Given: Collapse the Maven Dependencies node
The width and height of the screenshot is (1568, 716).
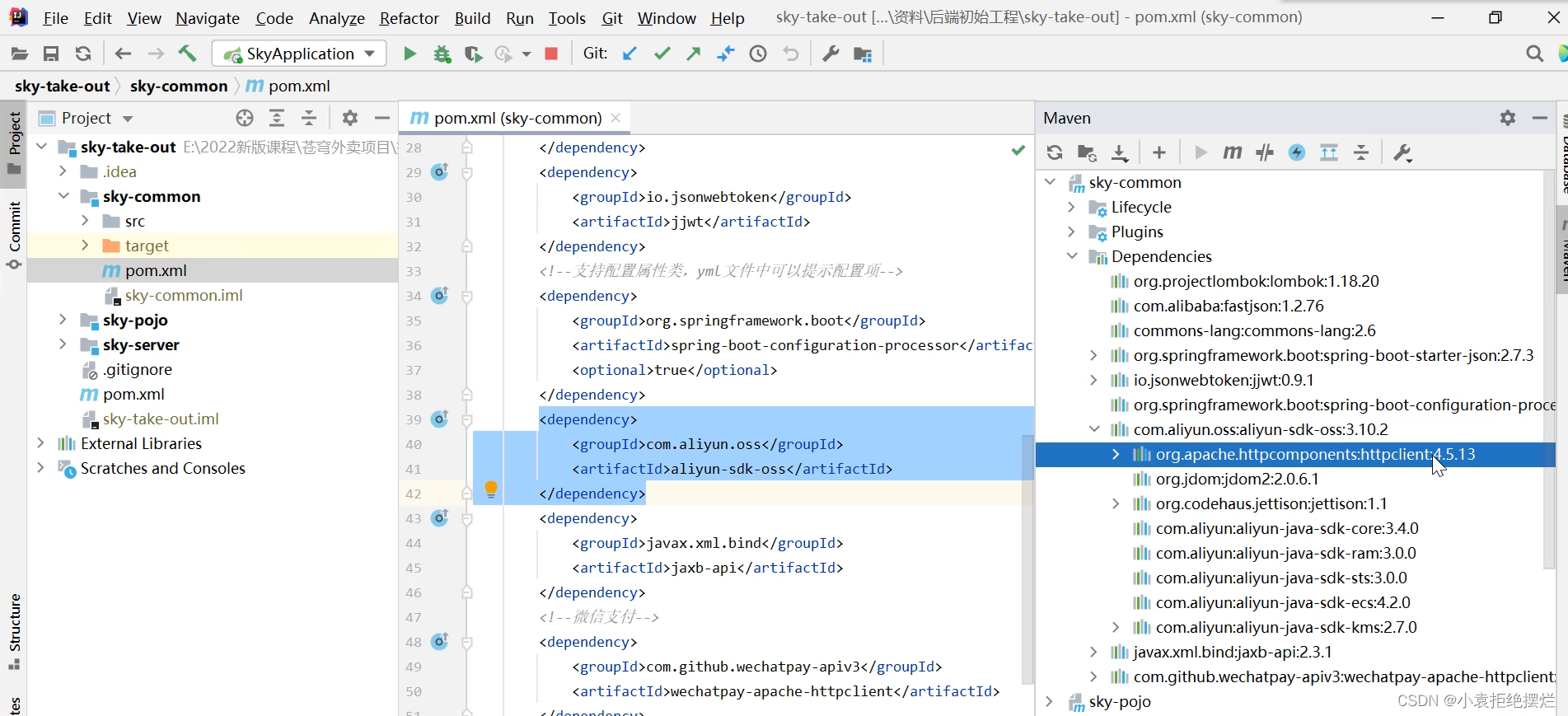Looking at the screenshot, I should 1072,256.
